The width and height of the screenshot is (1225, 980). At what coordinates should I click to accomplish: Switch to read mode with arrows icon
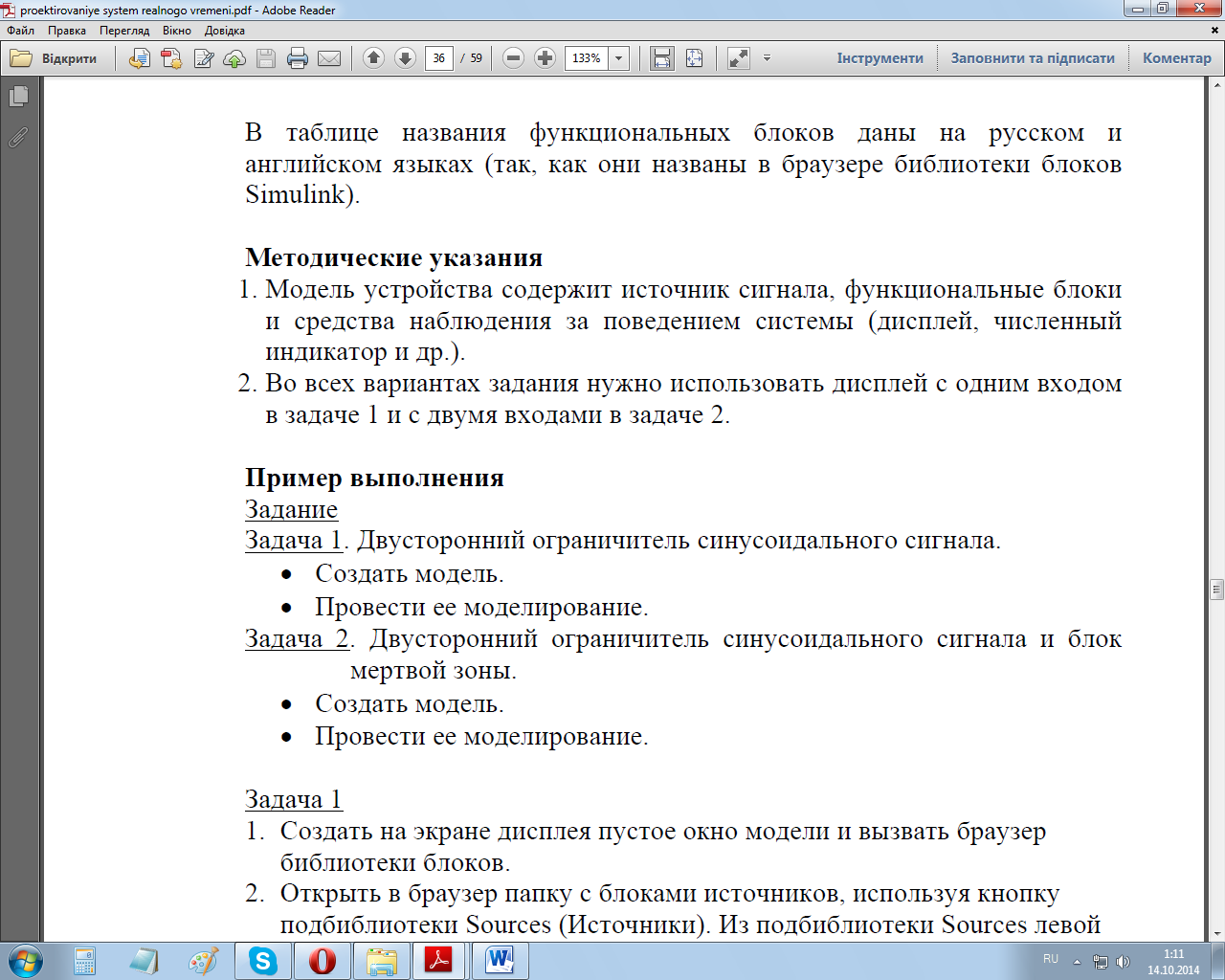[x=739, y=58]
